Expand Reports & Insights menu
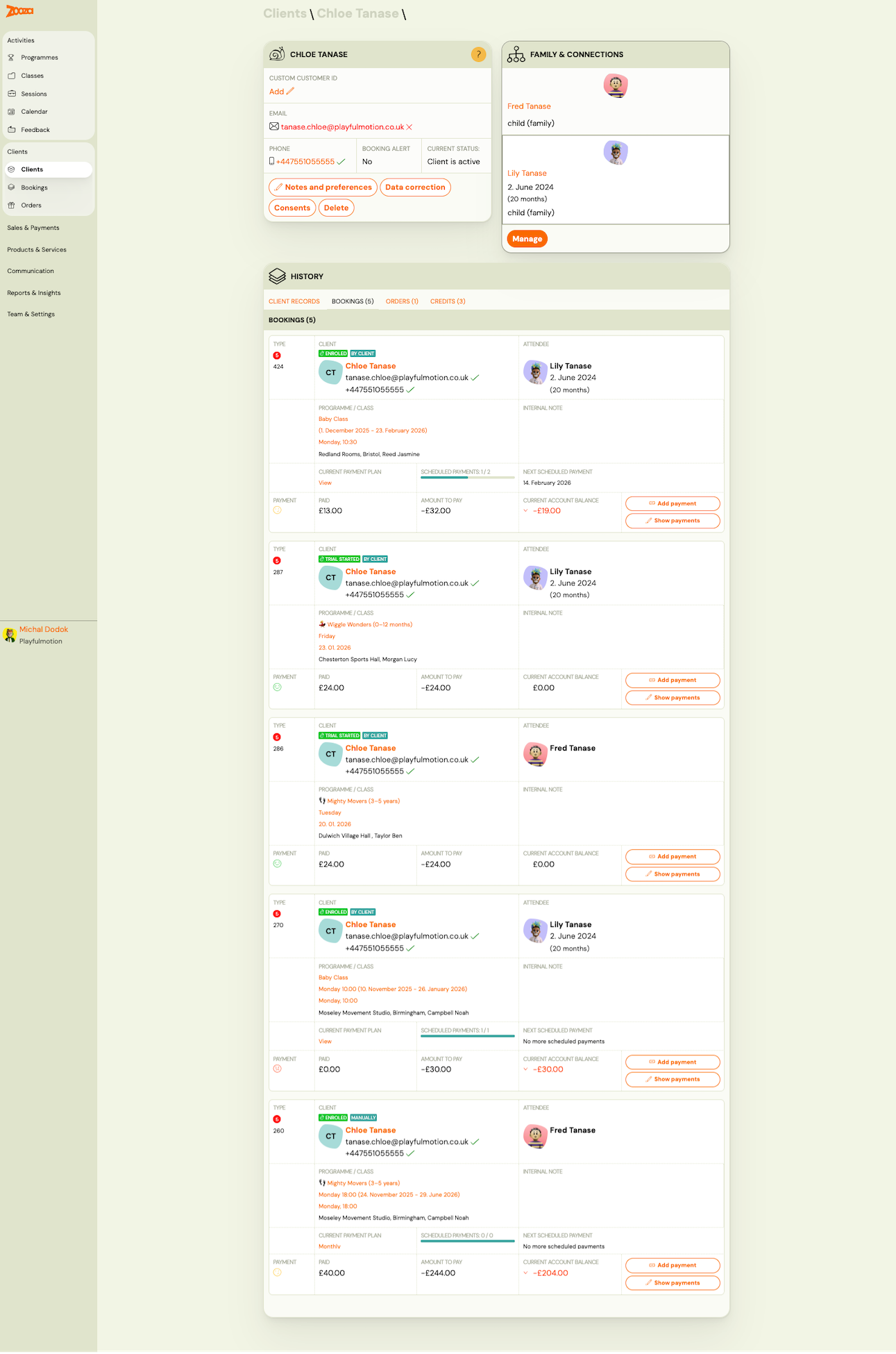The height and width of the screenshot is (1354, 896). [x=34, y=293]
